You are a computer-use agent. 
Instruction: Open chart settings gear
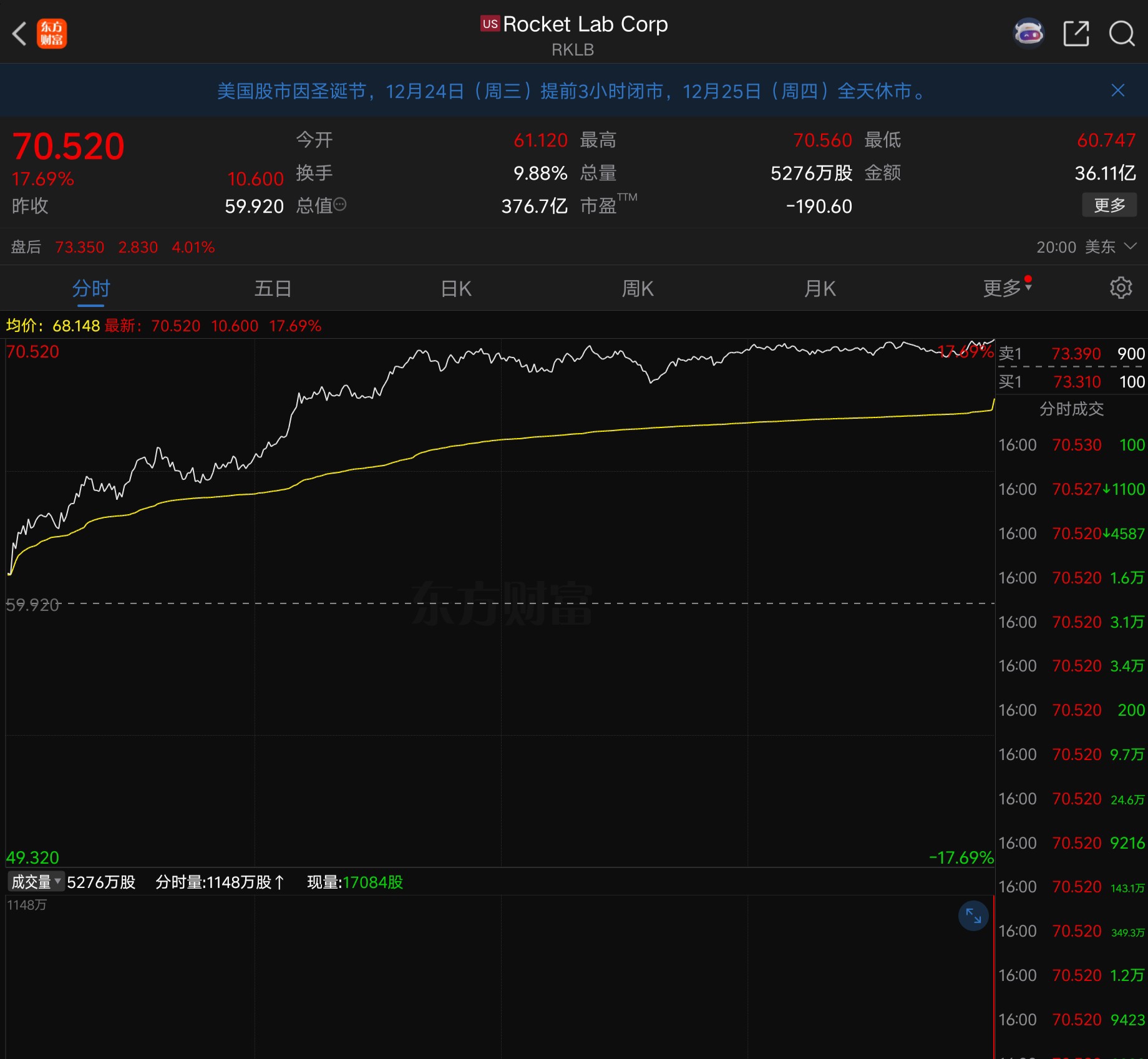(1121, 288)
